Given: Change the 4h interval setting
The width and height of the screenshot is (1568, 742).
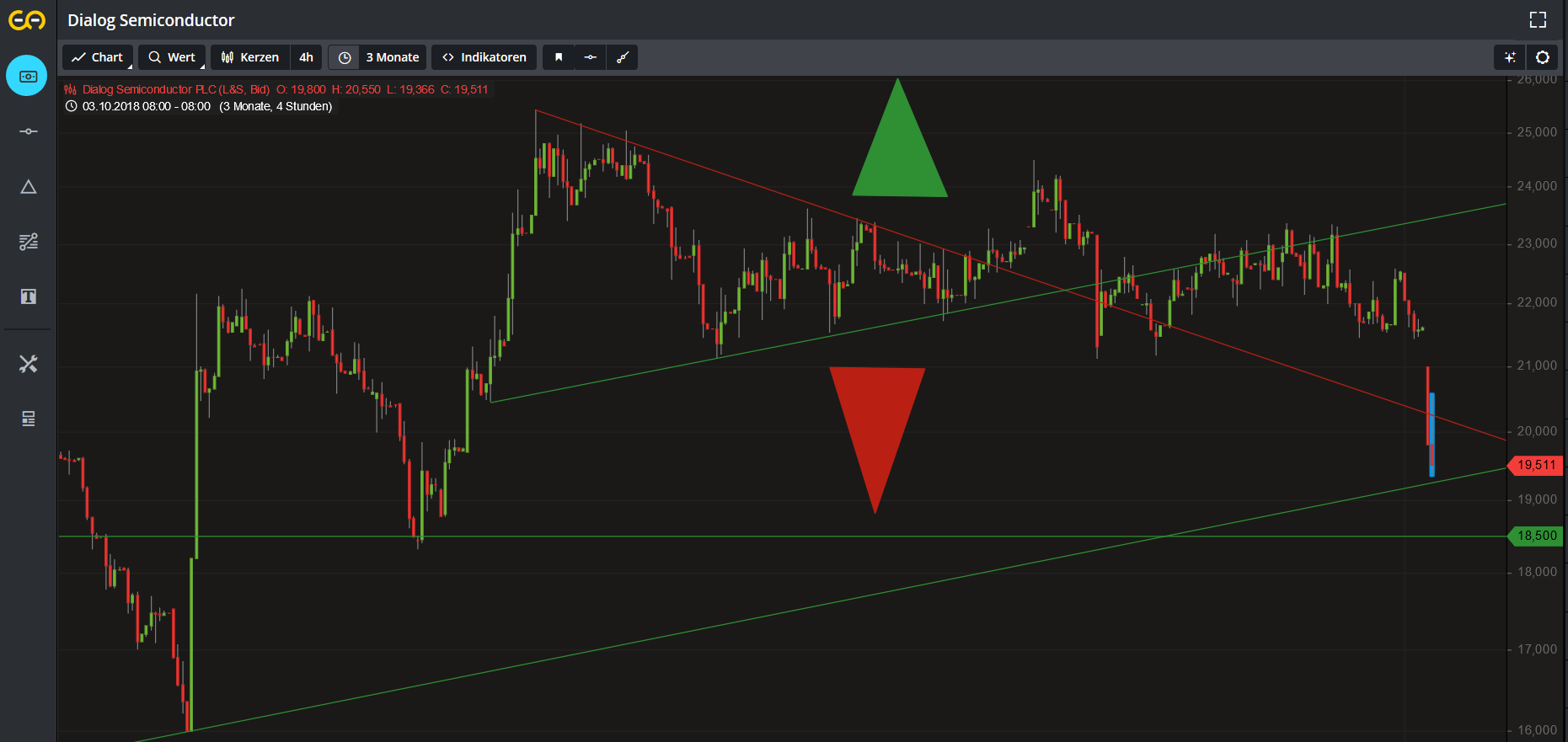Looking at the screenshot, I should pos(306,57).
